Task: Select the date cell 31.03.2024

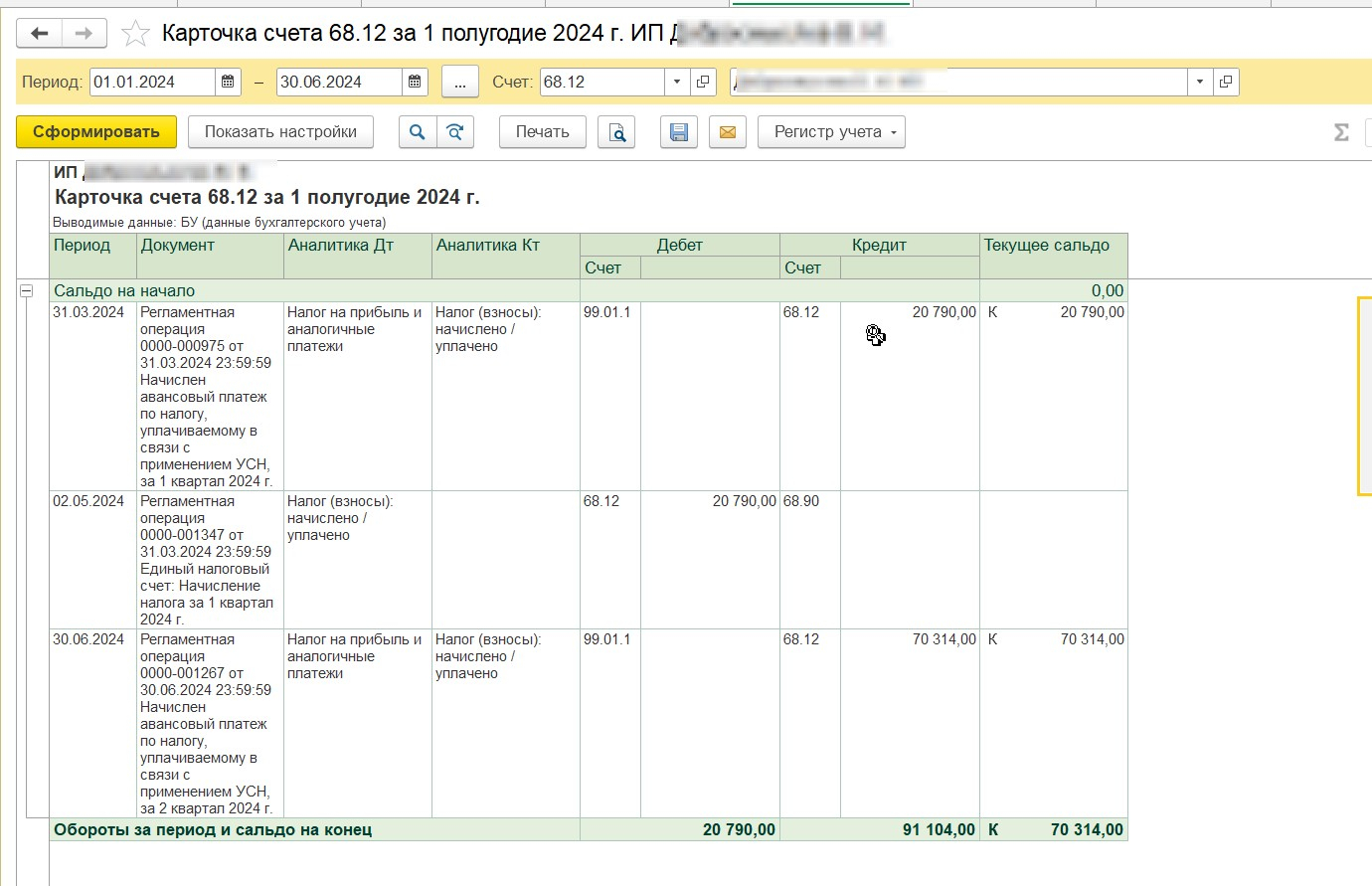Action: click(92, 397)
